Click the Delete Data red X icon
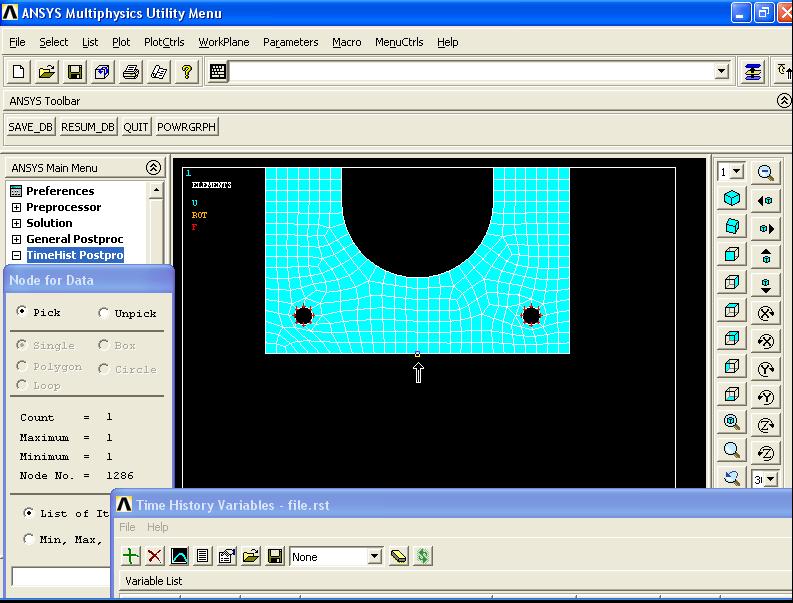 [155, 556]
